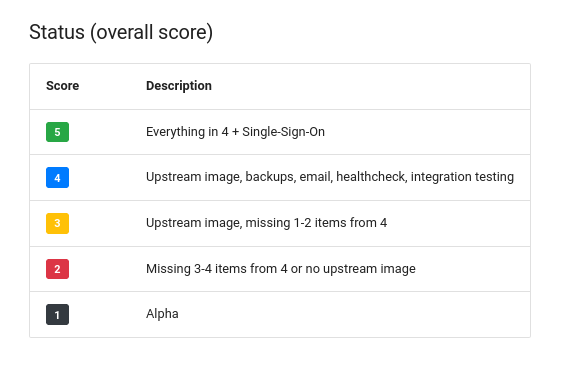The height and width of the screenshot is (370, 567).
Task: Click 'integration testing' in score 4 row
Action: (462, 177)
